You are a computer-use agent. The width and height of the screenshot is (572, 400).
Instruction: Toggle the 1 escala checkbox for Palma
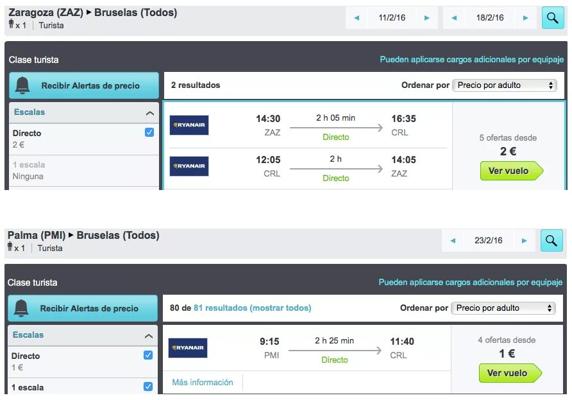[x=148, y=386]
